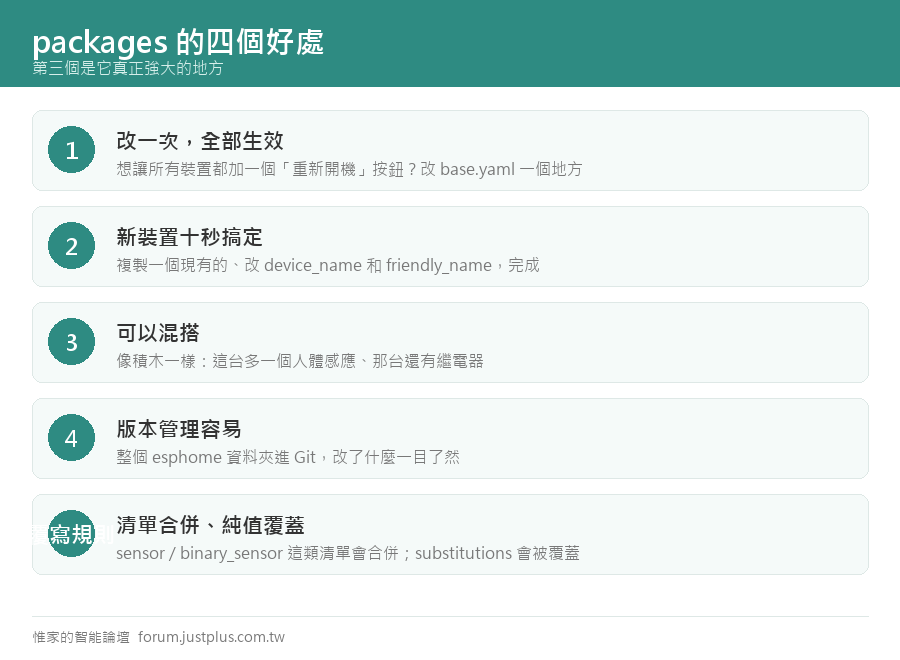The width and height of the screenshot is (900, 660).
Task: Click the number 3 circle badge
Action: point(71,341)
